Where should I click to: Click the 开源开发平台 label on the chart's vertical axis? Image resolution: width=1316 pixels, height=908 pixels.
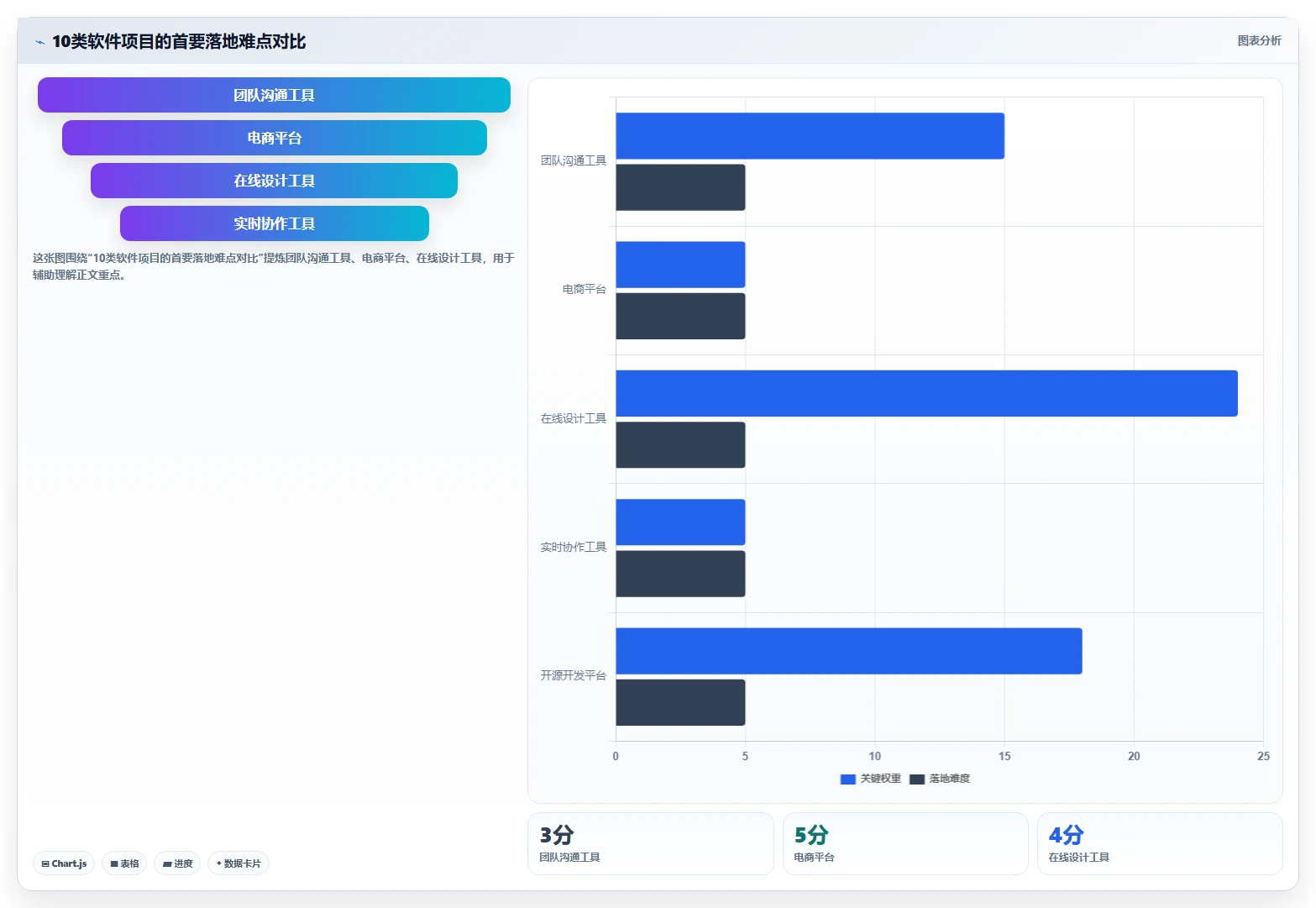coord(574,675)
